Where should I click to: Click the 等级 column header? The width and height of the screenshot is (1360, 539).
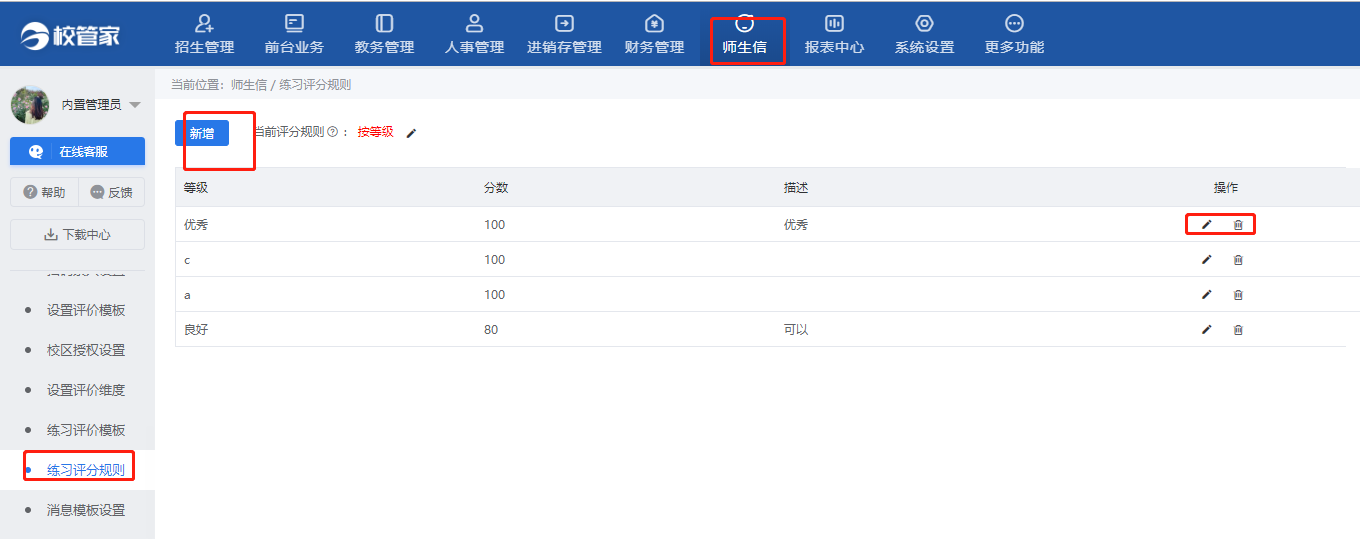click(x=196, y=188)
